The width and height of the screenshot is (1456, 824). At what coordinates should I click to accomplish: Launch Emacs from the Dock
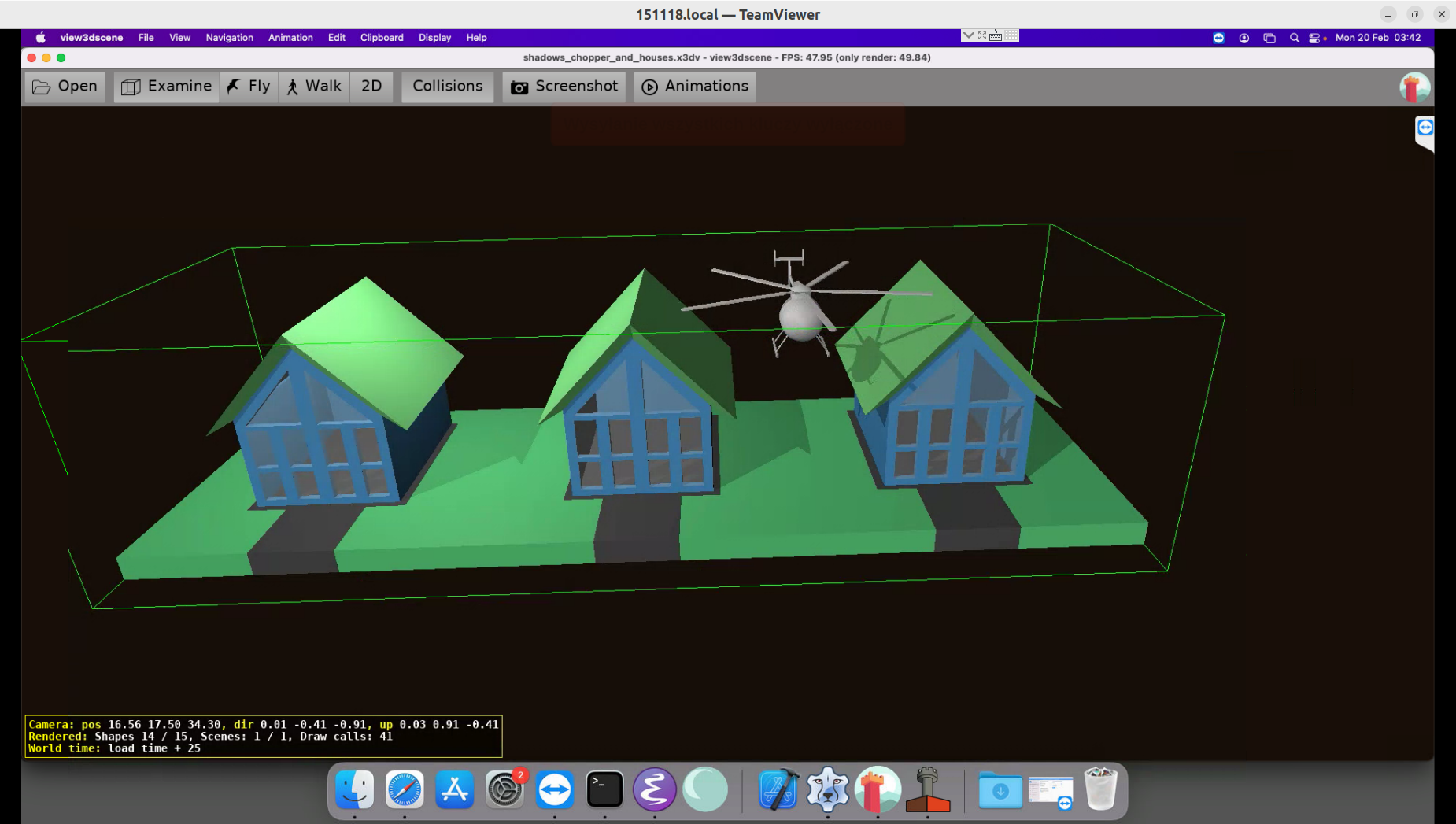click(x=655, y=789)
